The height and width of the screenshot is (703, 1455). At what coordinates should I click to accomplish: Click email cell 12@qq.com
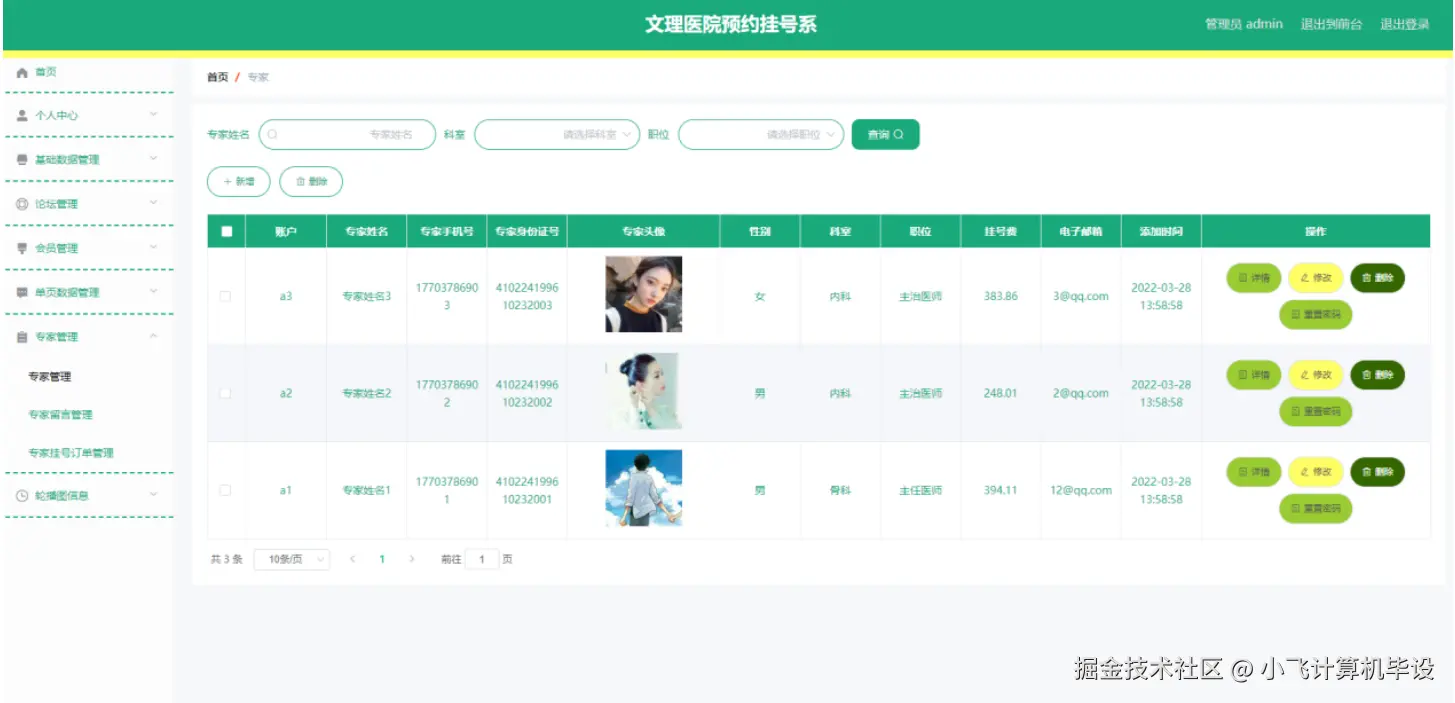(x=1081, y=491)
